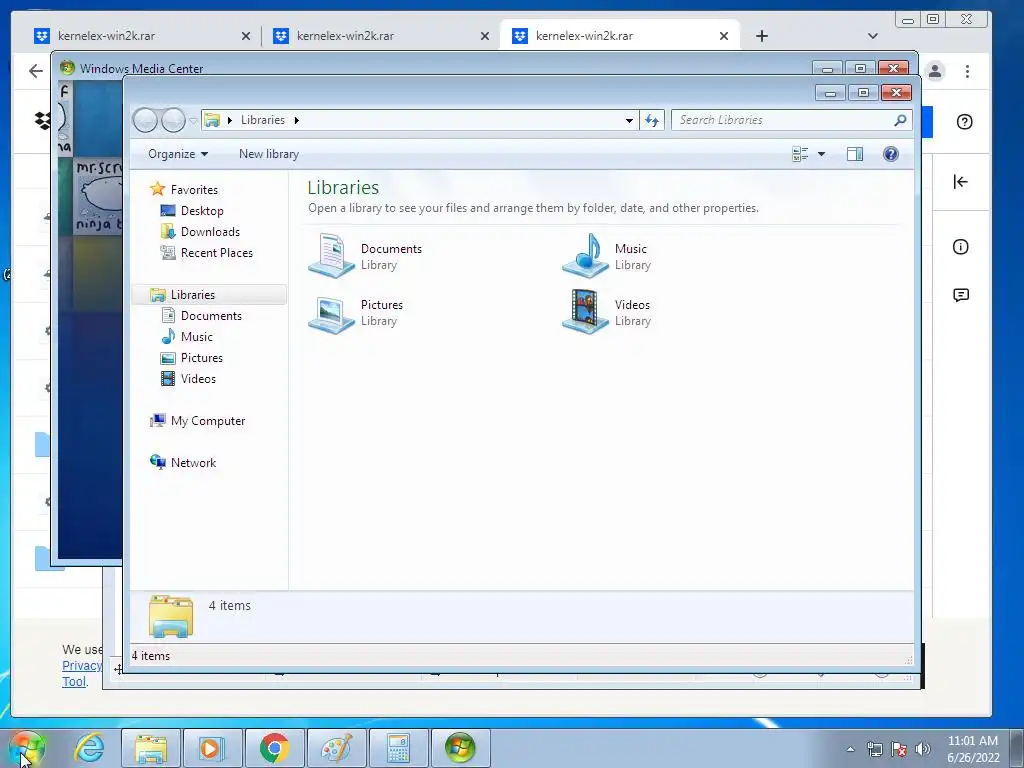Image resolution: width=1024 pixels, height=768 pixels.
Task: Open the Organize dropdown menu
Action: point(178,154)
